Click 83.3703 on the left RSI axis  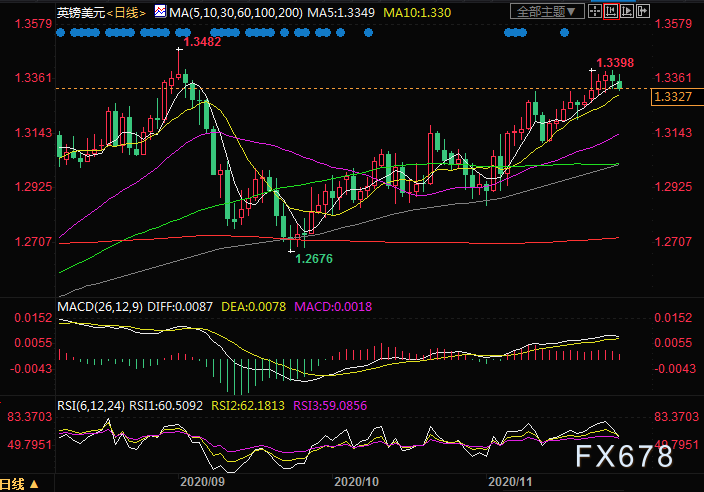(30, 417)
